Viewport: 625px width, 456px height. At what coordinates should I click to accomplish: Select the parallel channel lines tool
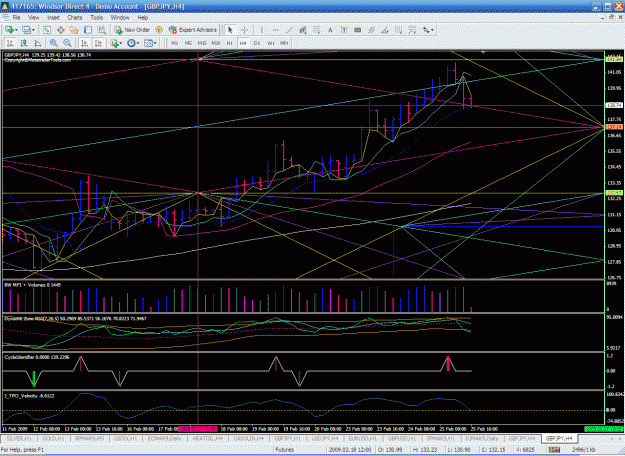pyautogui.click(x=371, y=30)
